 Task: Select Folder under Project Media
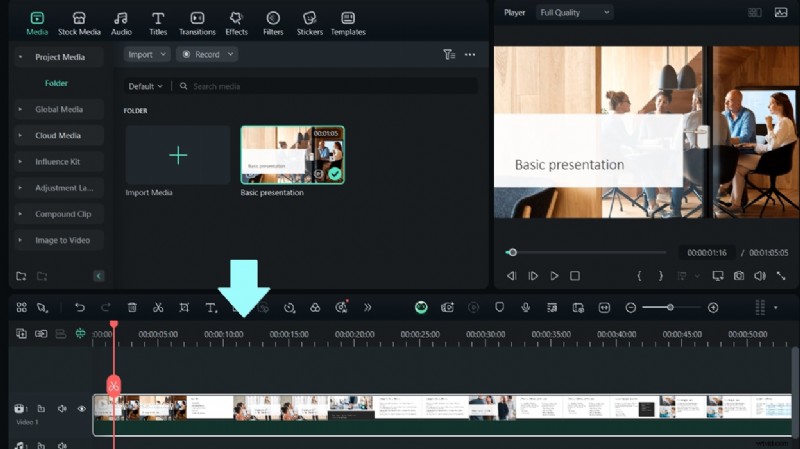click(56, 83)
